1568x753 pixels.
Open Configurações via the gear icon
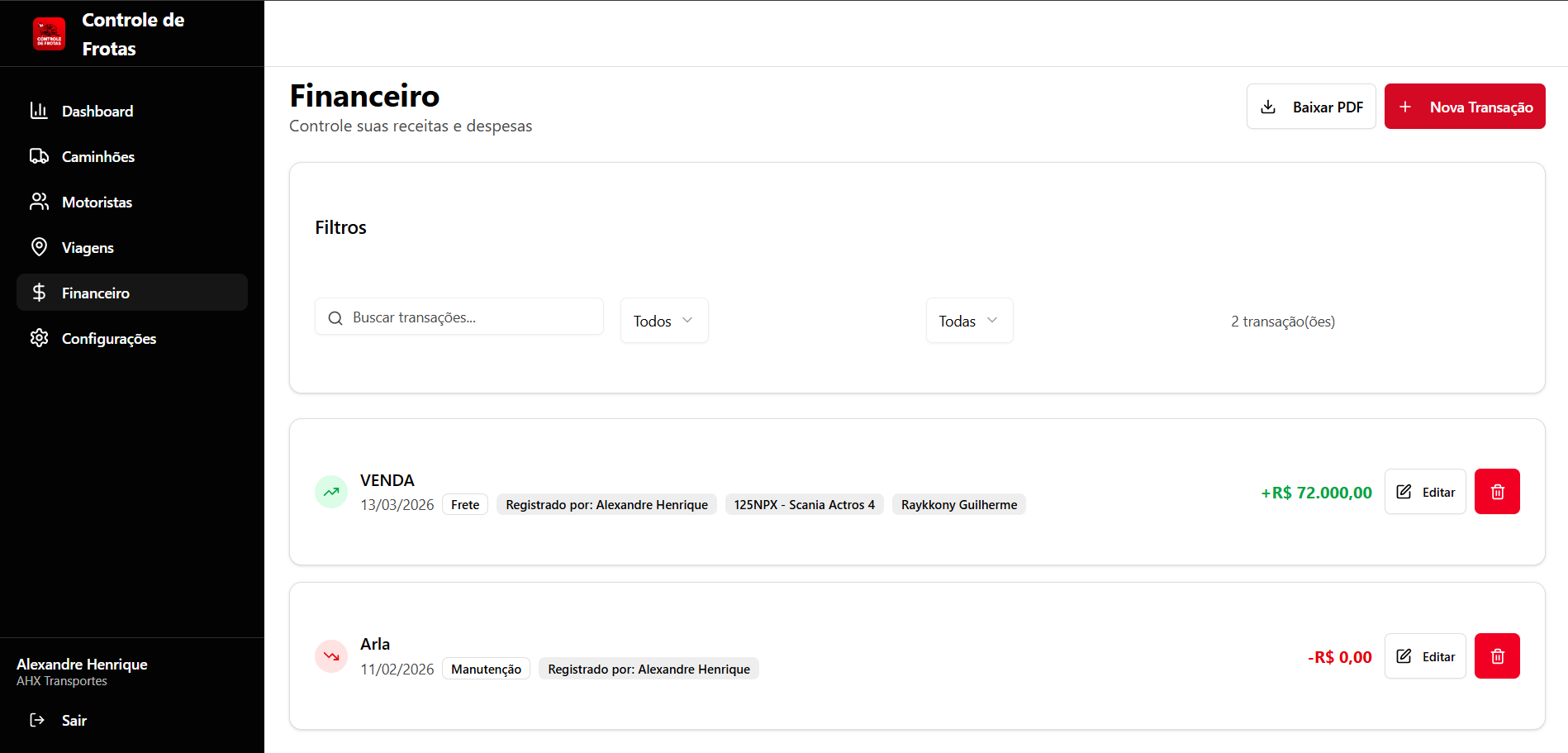pos(40,338)
